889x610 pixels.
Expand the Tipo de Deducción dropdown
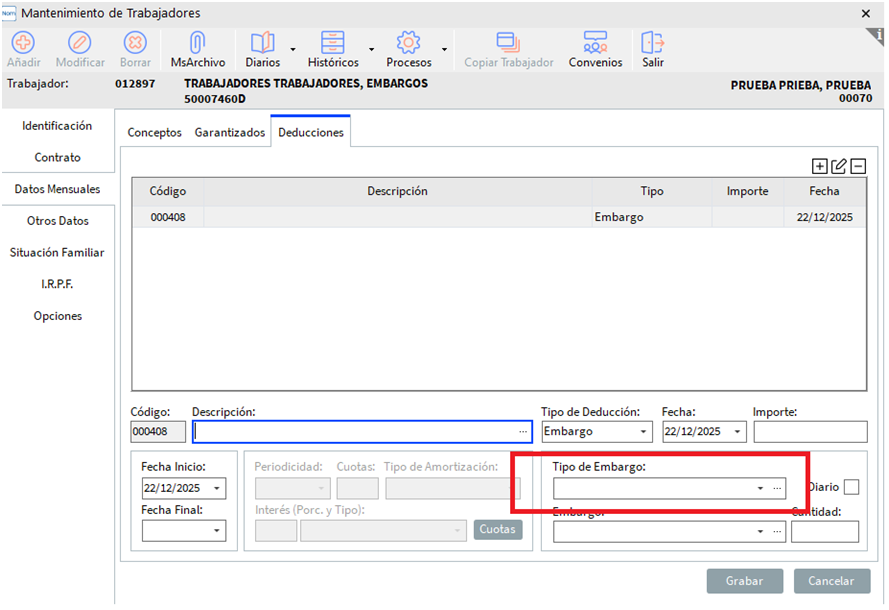[x=643, y=432]
